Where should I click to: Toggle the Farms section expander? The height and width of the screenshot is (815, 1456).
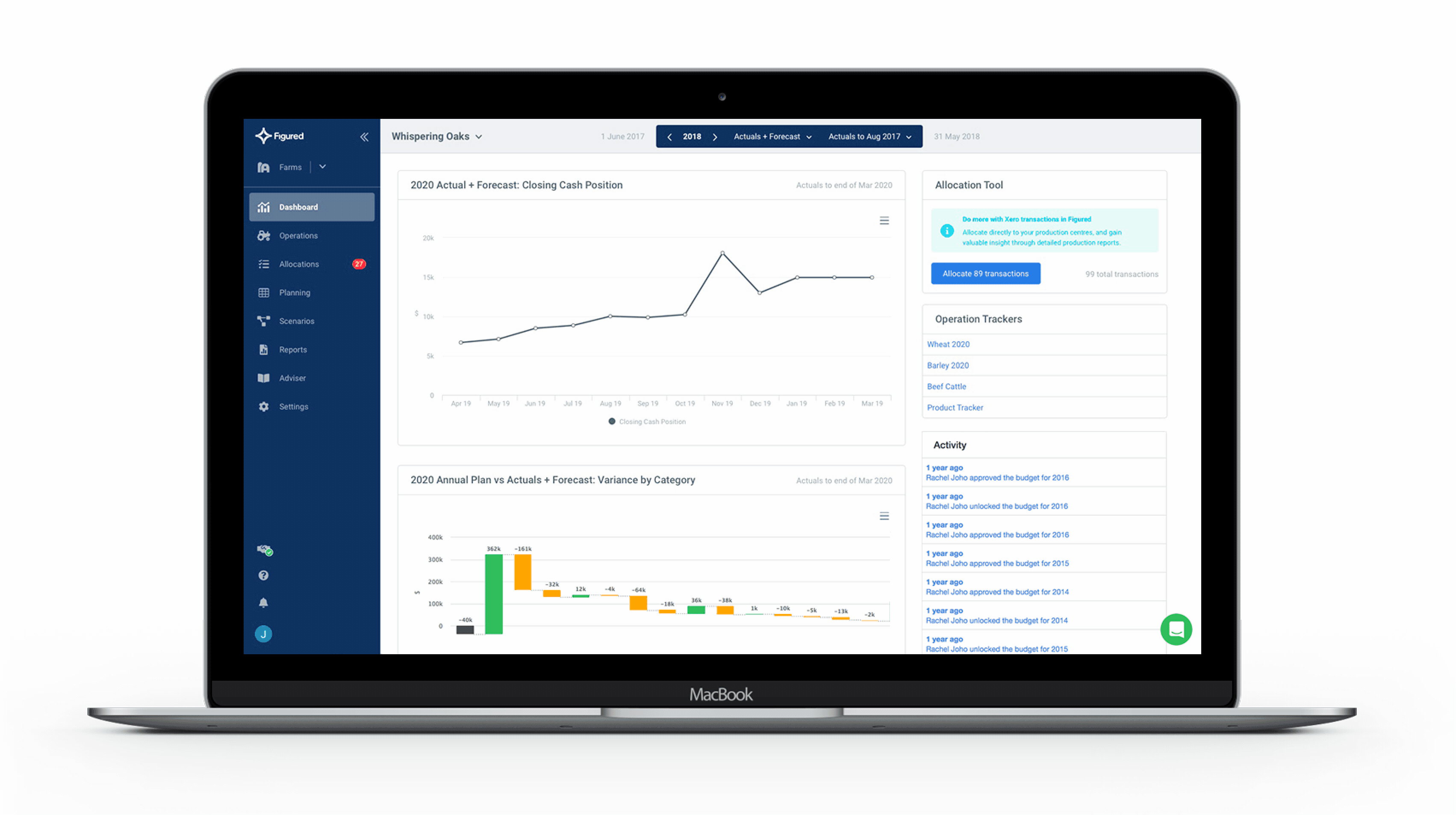click(x=323, y=167)
